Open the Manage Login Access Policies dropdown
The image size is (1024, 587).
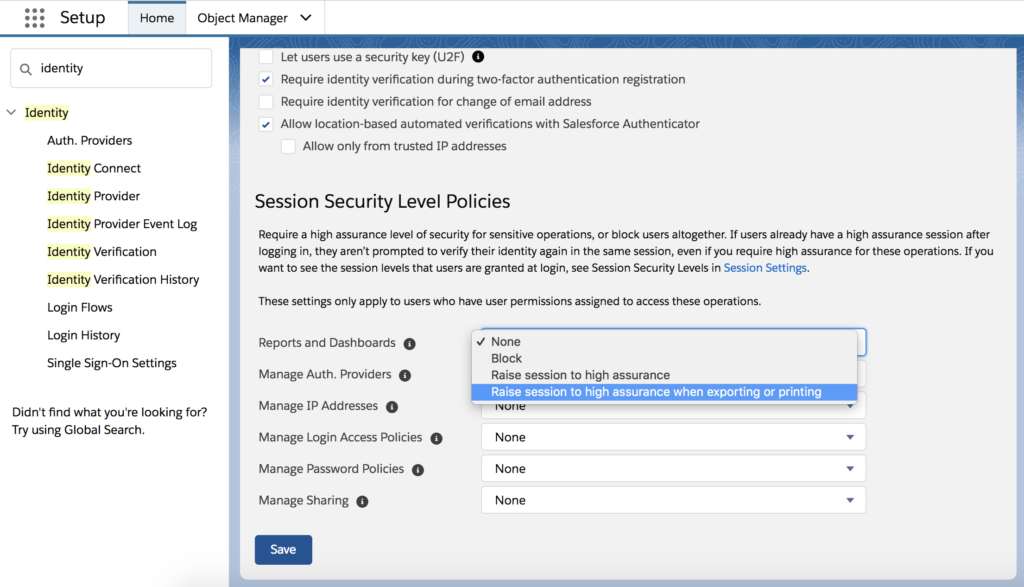pos(671,437)
